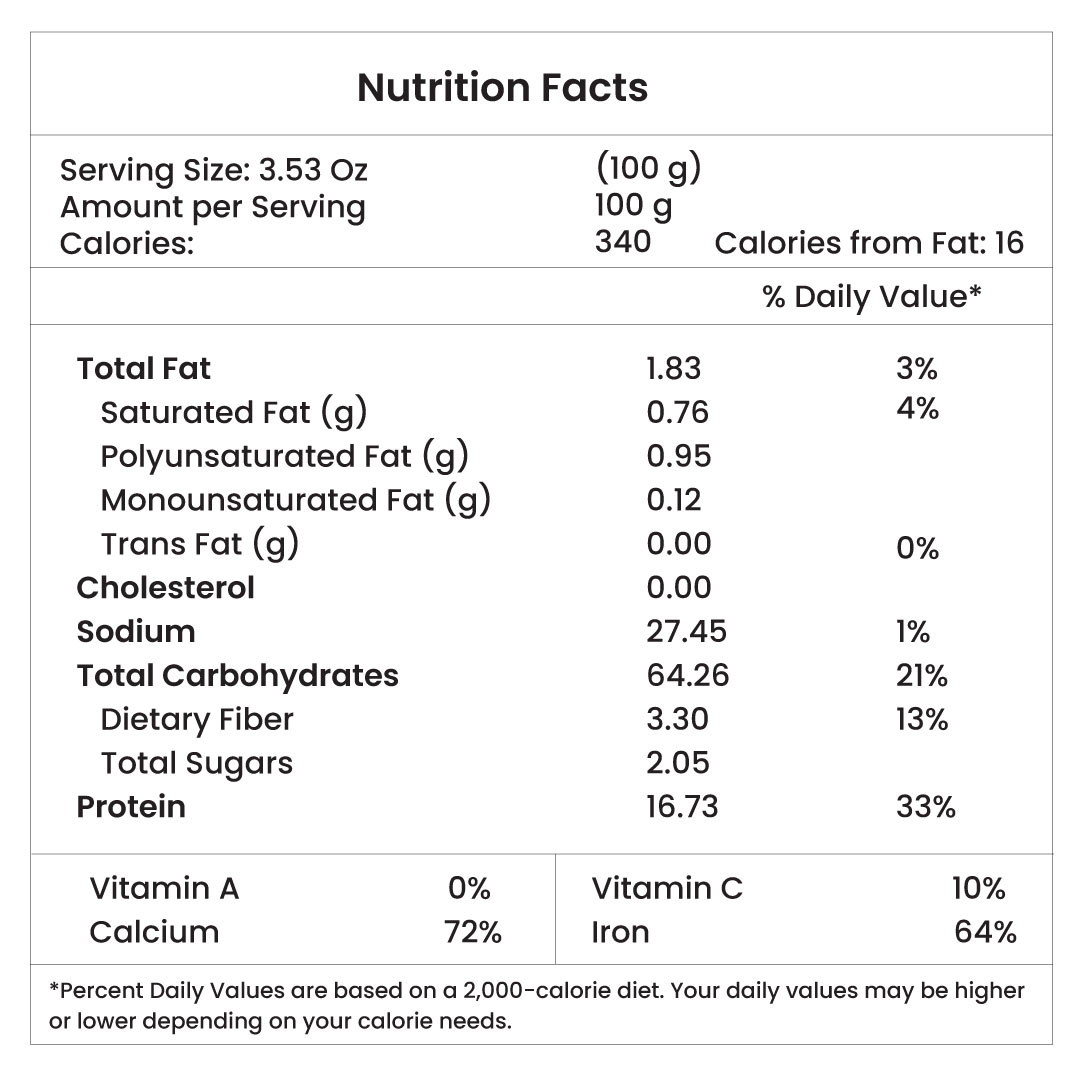Click the Dietary Fiber 13% daily value
This screenshot has height=1080, width=1080.
[922, 719]
